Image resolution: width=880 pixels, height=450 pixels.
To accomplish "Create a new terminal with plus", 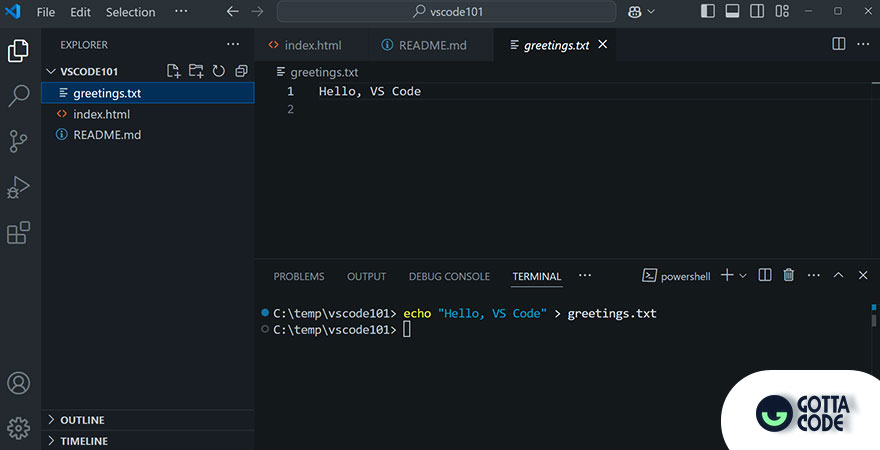I will click(727, 275).
